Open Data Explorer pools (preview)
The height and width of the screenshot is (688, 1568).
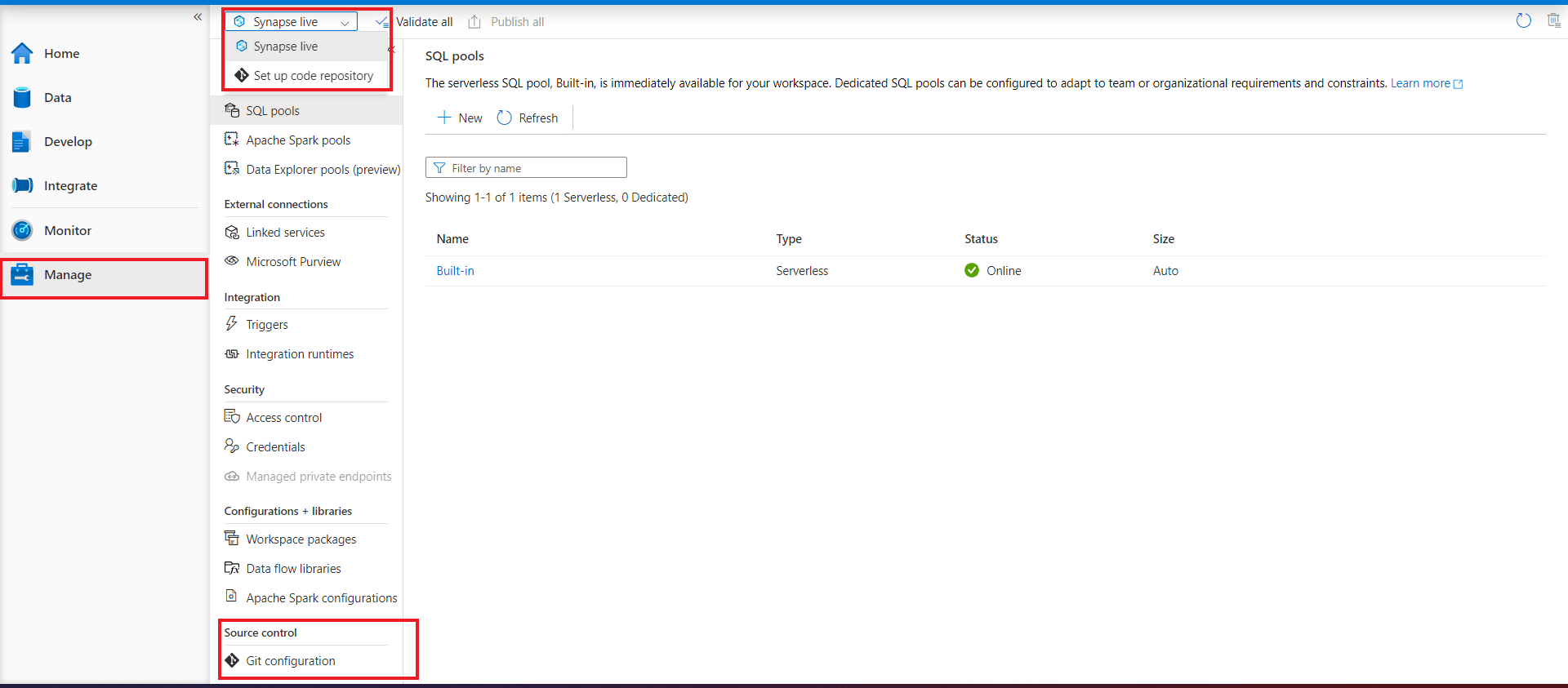[x=312, y=170]
